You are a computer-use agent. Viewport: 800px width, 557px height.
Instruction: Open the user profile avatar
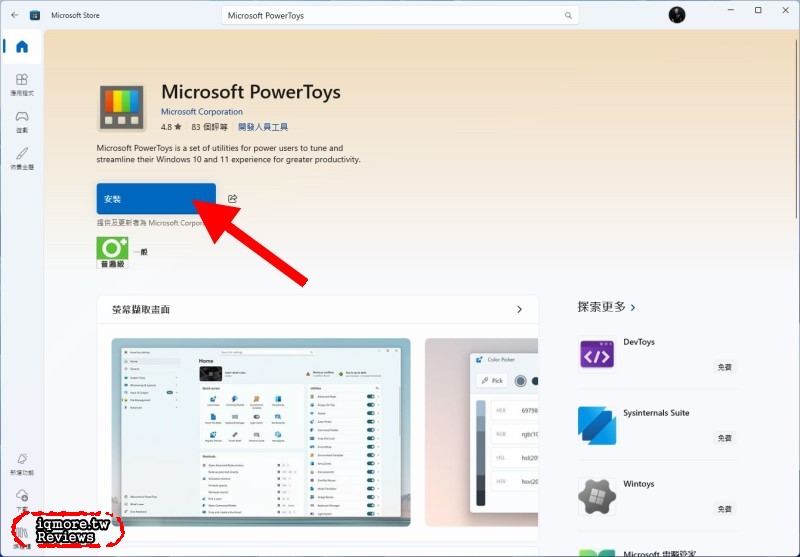click(677, 15)
